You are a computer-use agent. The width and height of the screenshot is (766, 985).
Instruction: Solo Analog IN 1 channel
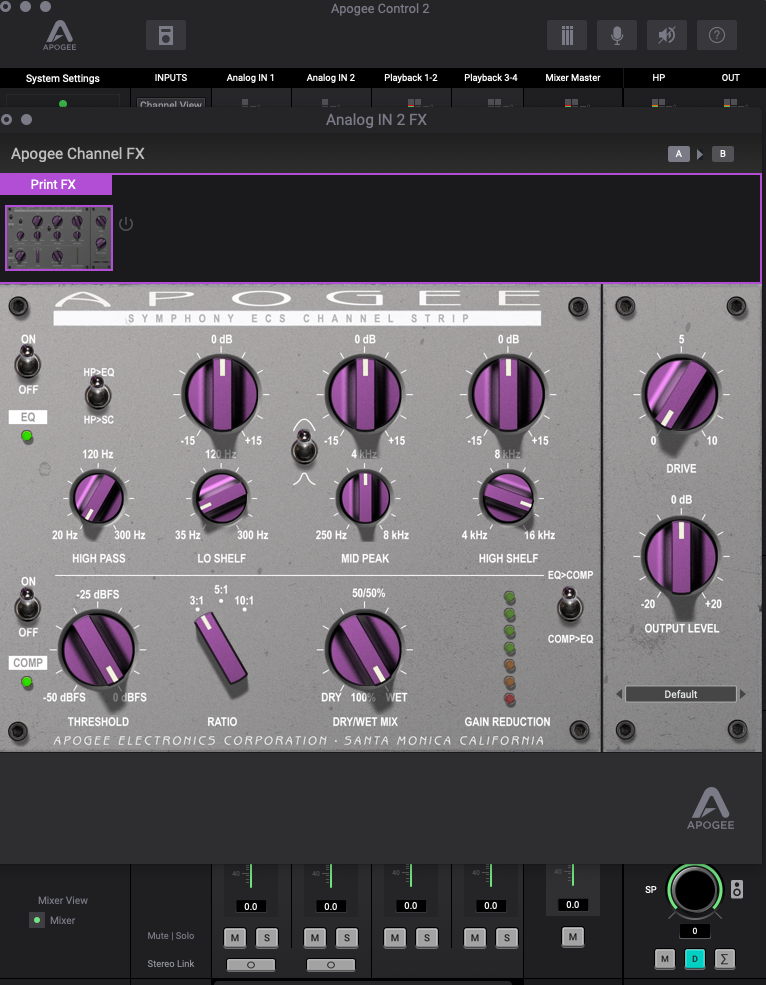click(267, 938)
